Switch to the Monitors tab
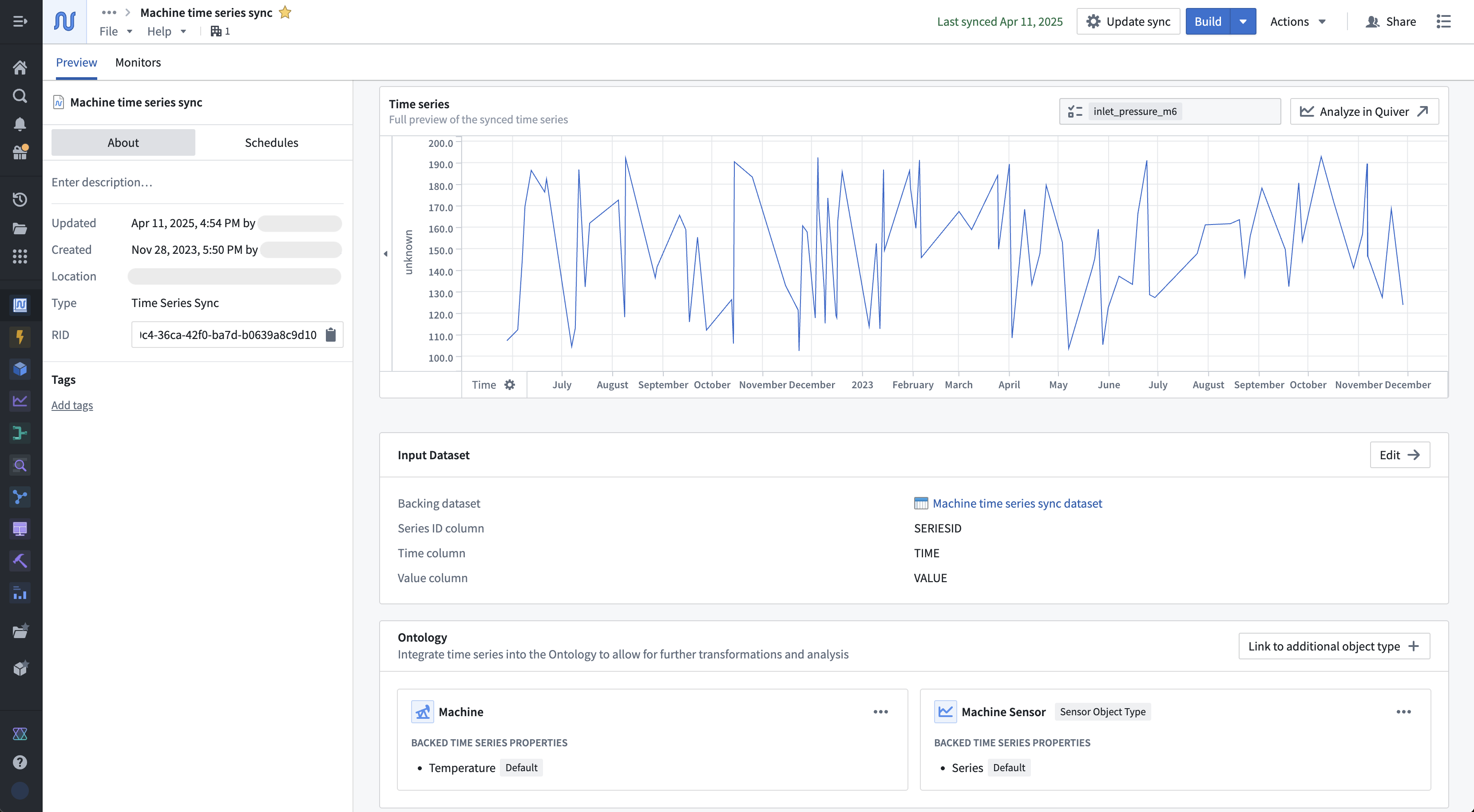This screenshot has height=812, width=1474. coord(137,62)
